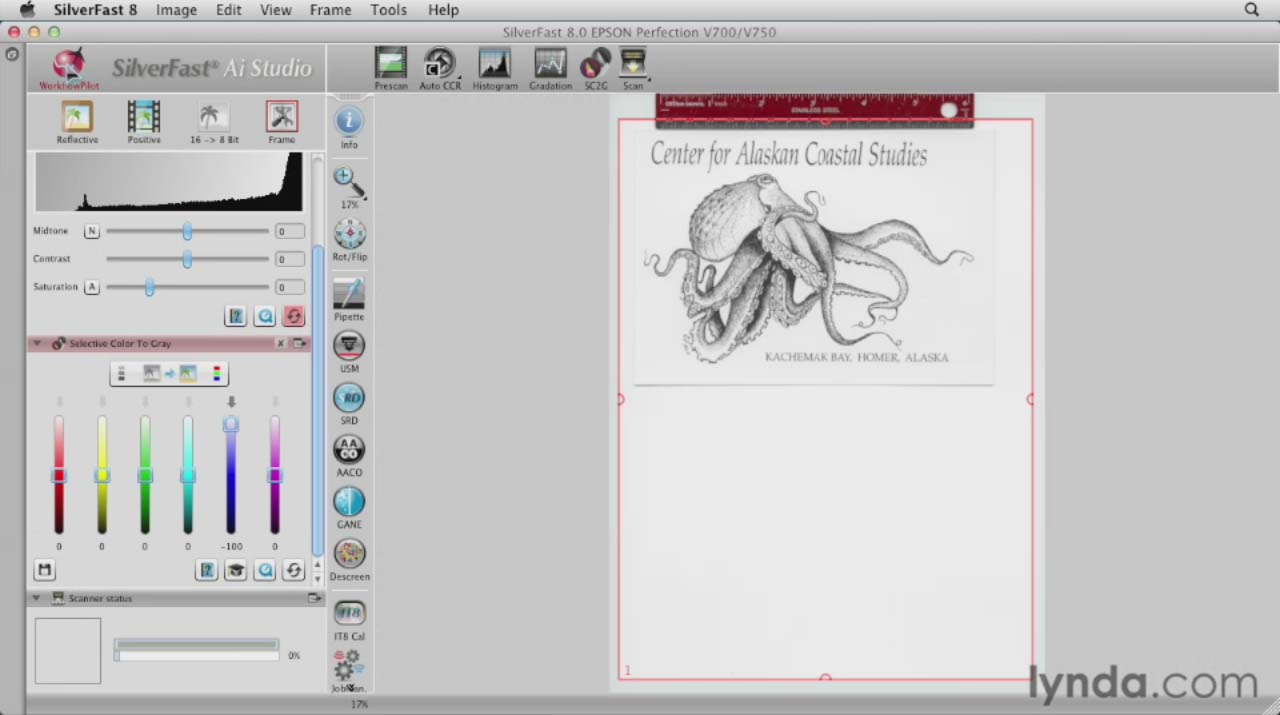
Task: Click the Contrast value field
Action: (x=288, y=259)
